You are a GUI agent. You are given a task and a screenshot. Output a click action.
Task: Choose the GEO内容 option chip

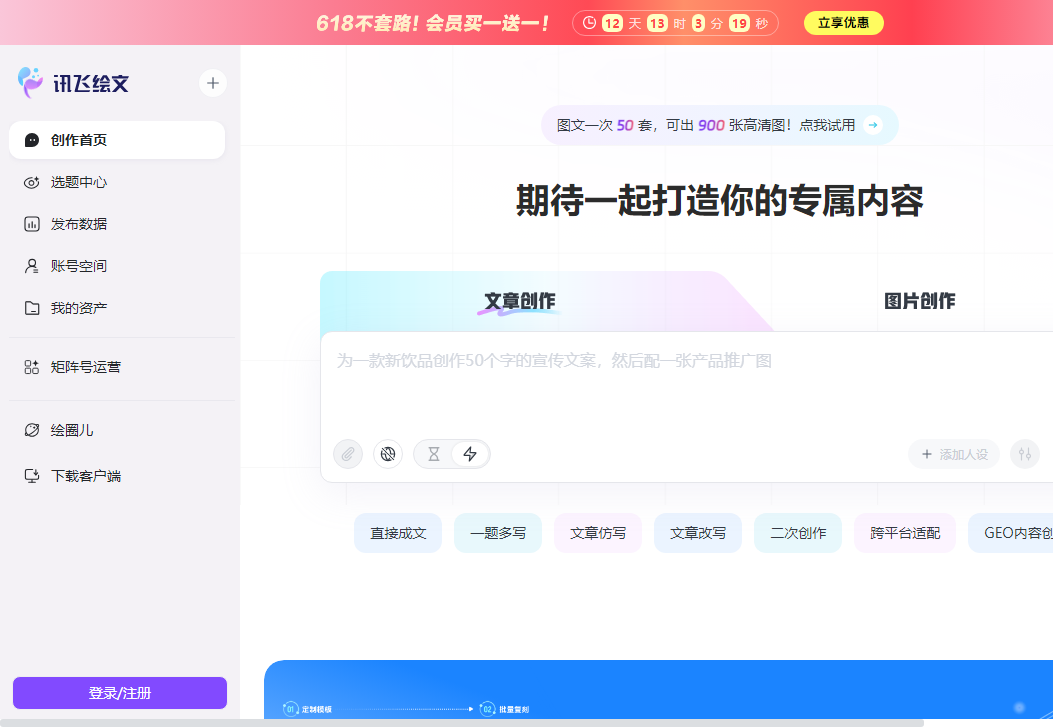(x=1011, y=533)
